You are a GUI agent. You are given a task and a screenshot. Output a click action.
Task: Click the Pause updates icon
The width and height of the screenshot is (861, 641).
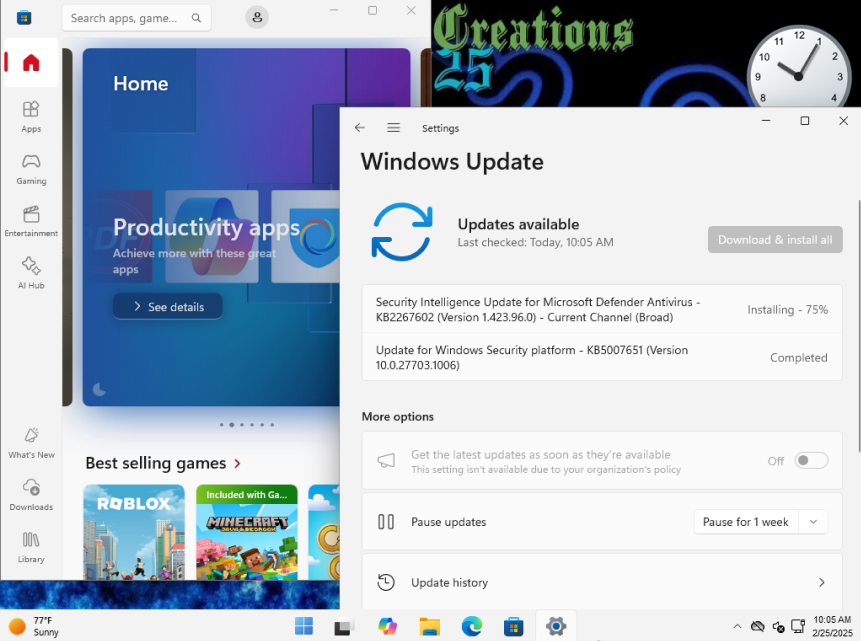pyautogui.click(x=386, y=521)
